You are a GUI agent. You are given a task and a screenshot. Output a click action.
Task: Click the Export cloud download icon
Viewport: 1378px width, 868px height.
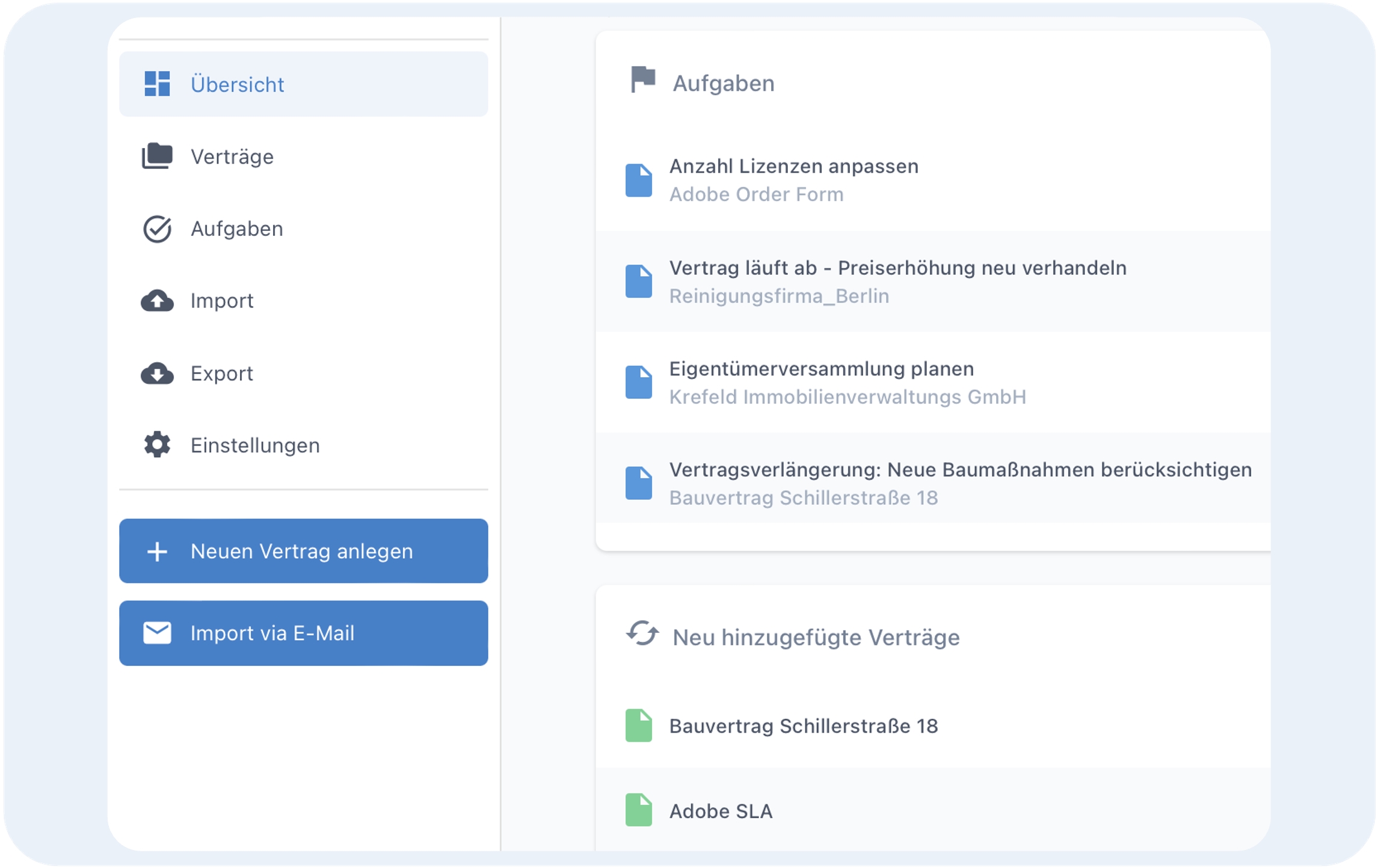click(157, 374)
